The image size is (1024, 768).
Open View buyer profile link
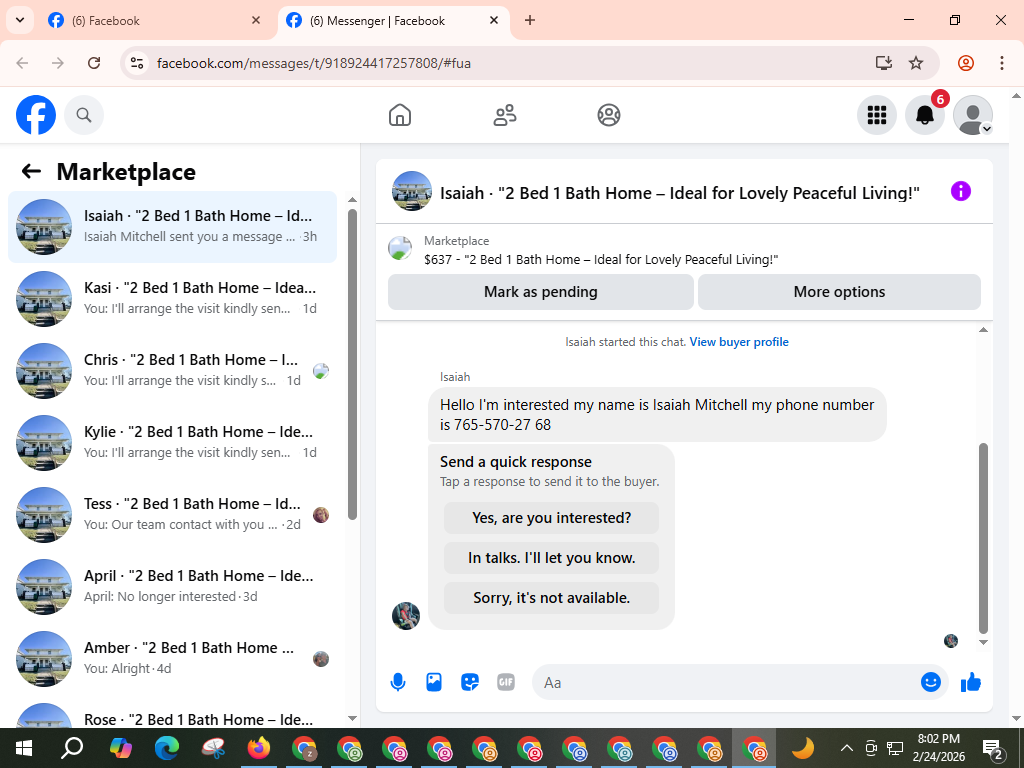pyautogui.click(x=739, y=342)
